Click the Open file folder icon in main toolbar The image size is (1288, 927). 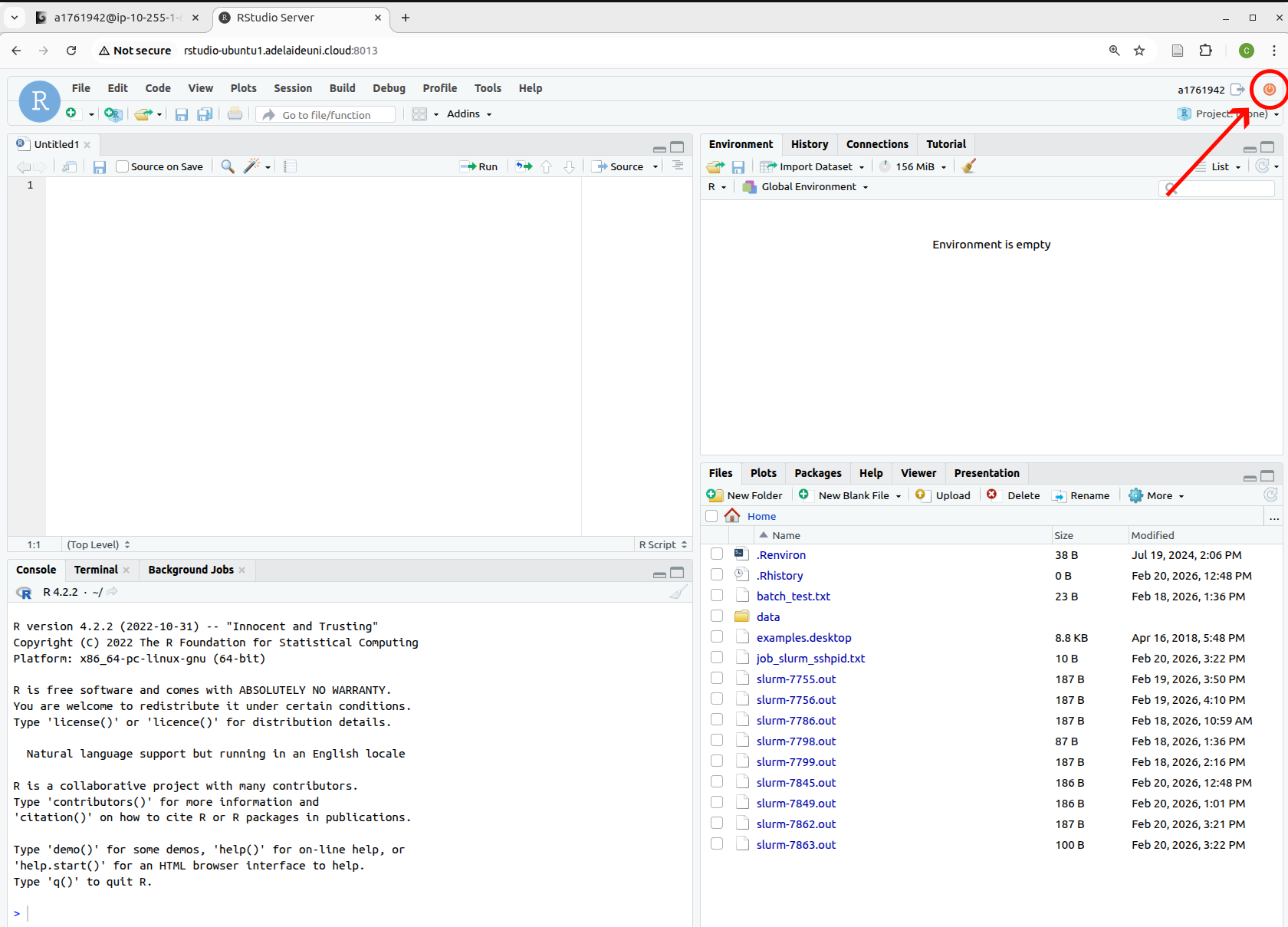click(x=143, y=114)
